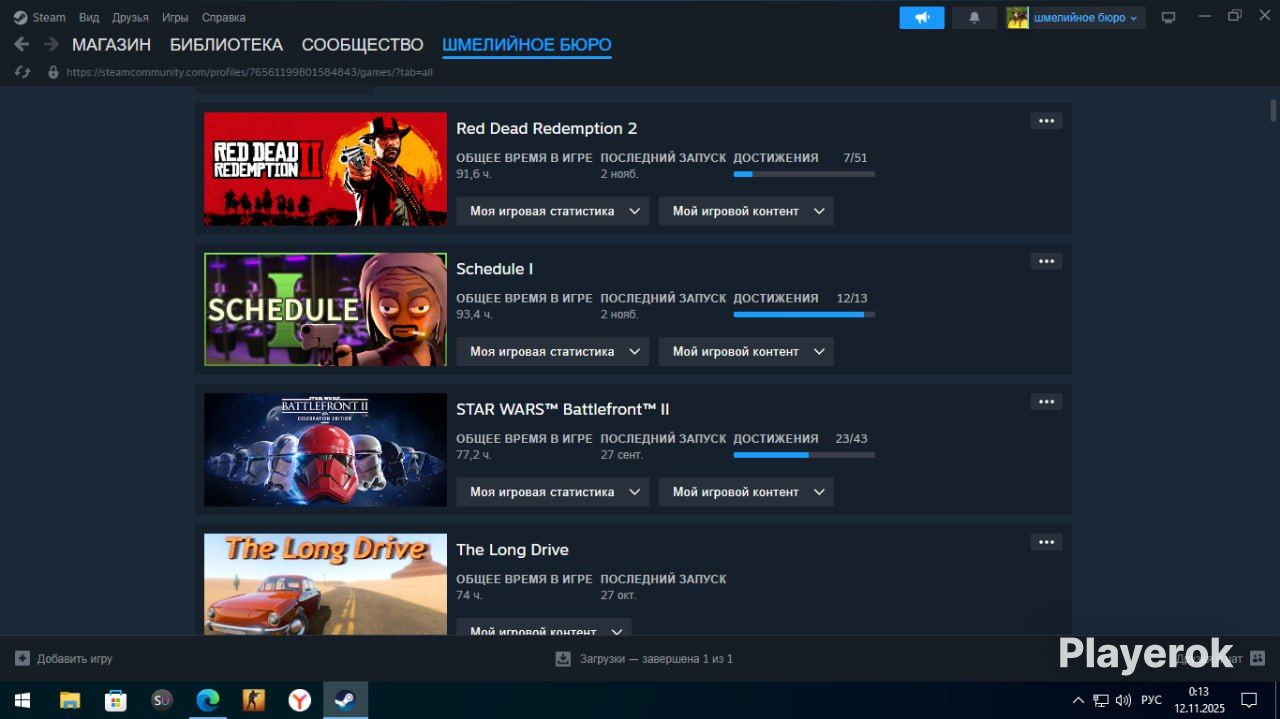Go back with the left arrow

click(x=21, y=45)
